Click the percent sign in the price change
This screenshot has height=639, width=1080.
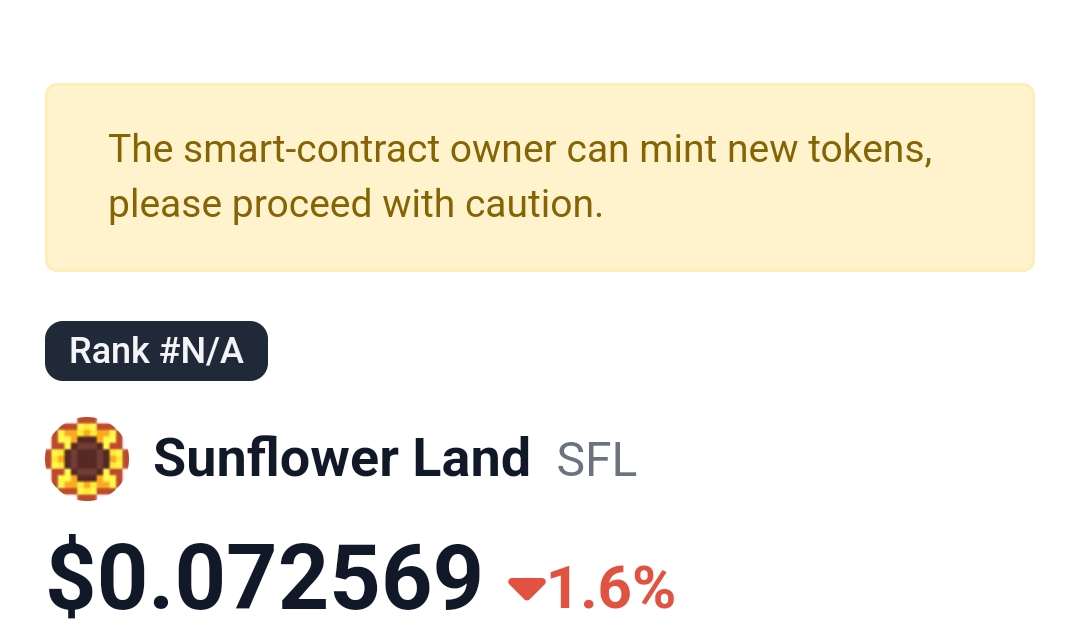(x=654, y=588)
